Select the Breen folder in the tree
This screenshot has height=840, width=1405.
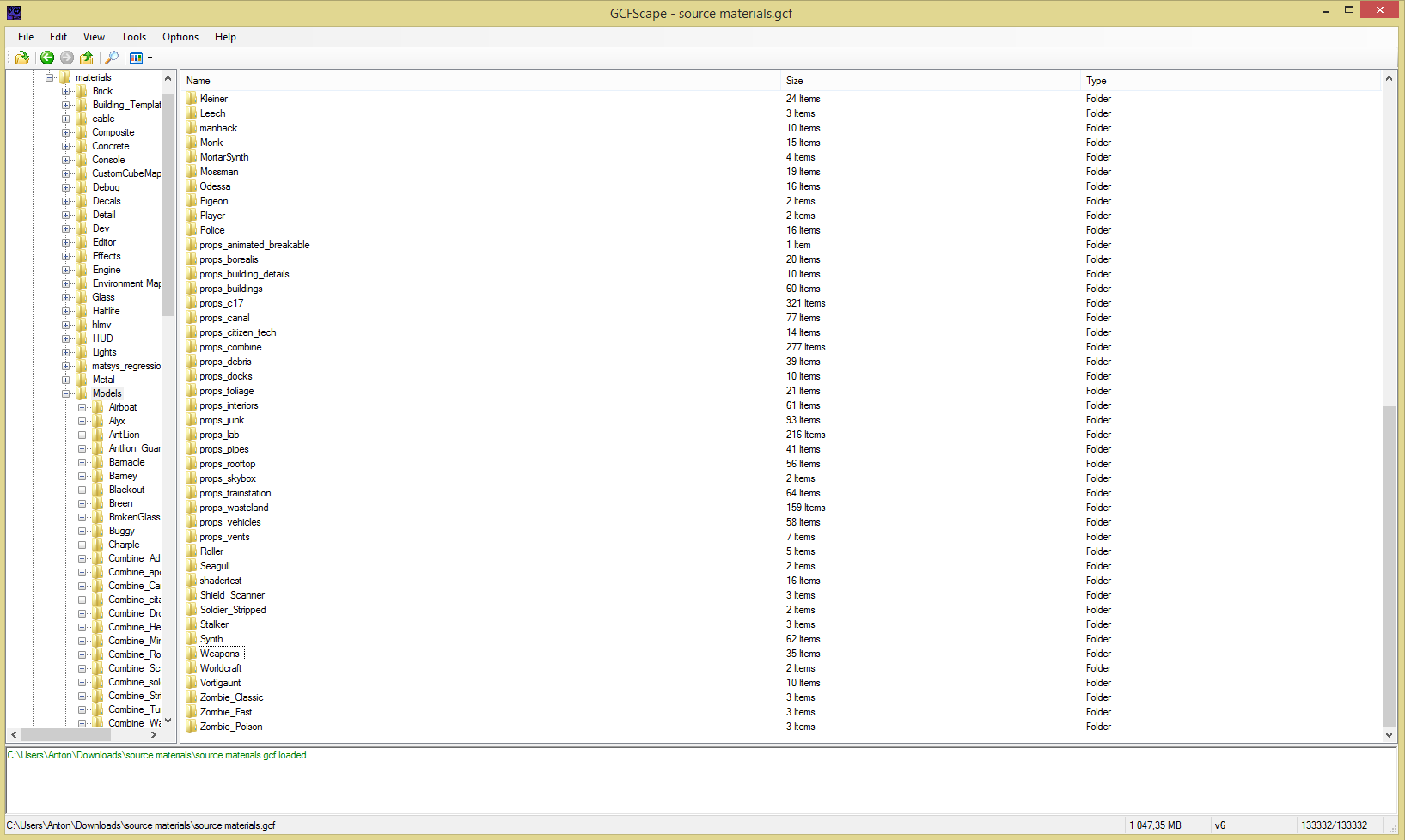pyautogui.click(x=121, y=503)
